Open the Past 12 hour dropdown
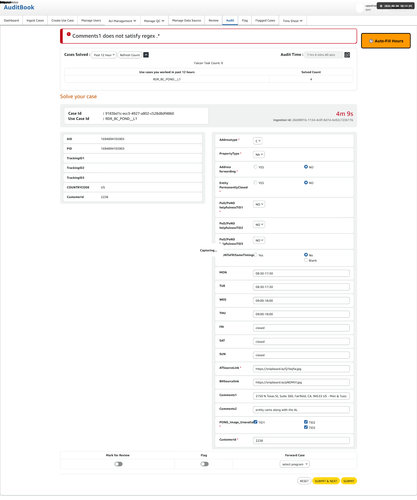 [x=104, y=55]
